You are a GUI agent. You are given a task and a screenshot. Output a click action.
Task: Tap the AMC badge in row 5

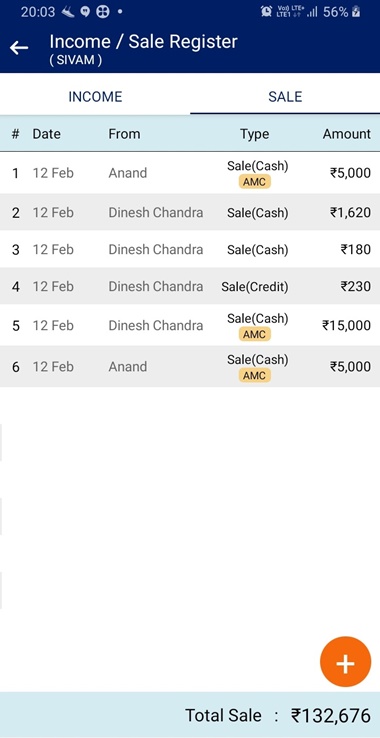pos(255,334)
